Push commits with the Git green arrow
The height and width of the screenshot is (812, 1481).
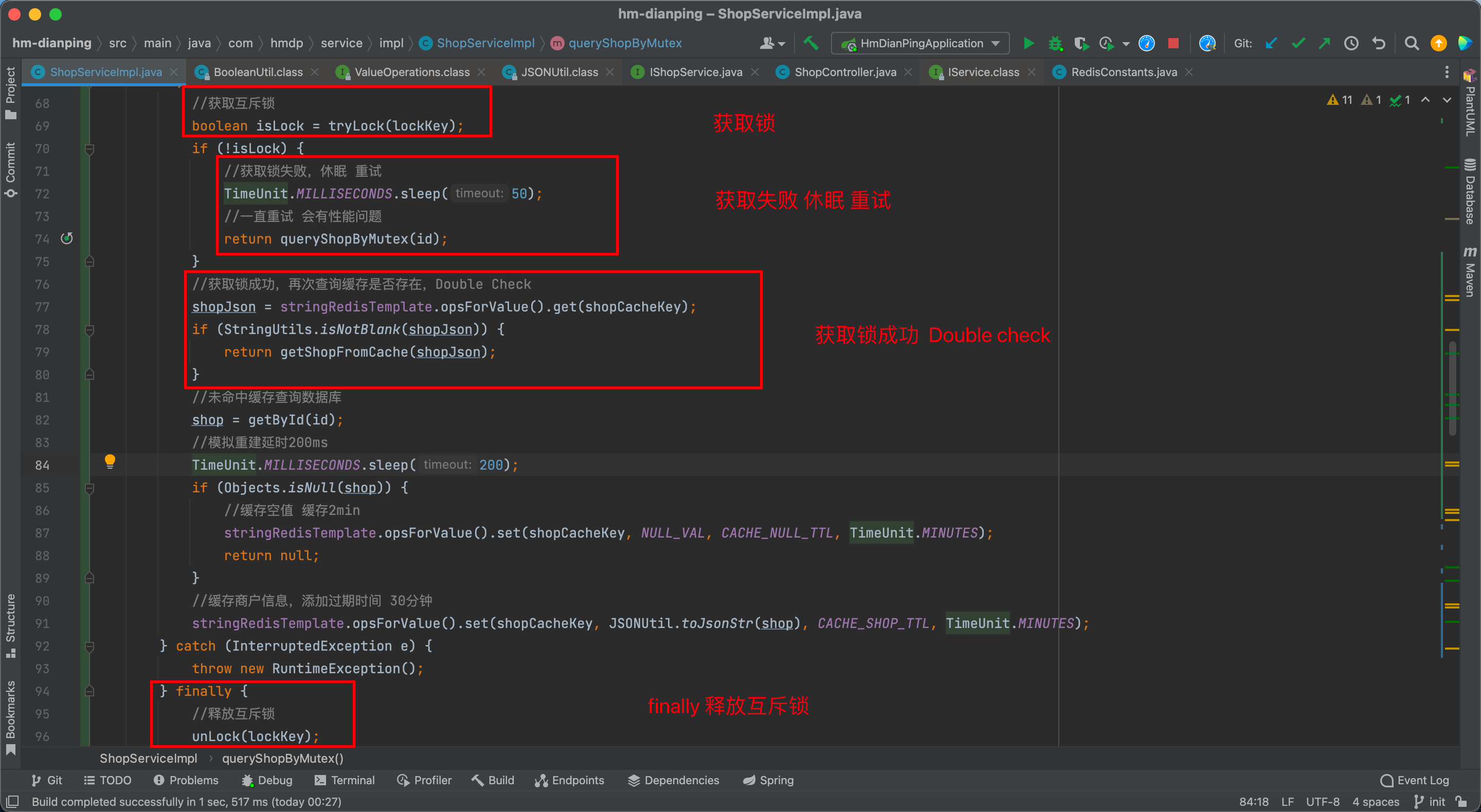(x=1325, y=43)
